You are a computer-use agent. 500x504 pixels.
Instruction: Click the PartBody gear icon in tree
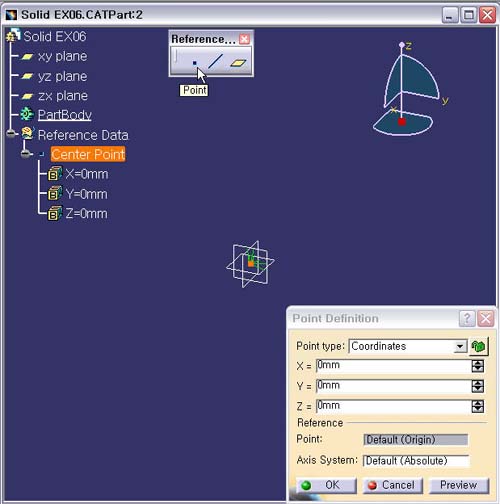click(x=27, y=114)
